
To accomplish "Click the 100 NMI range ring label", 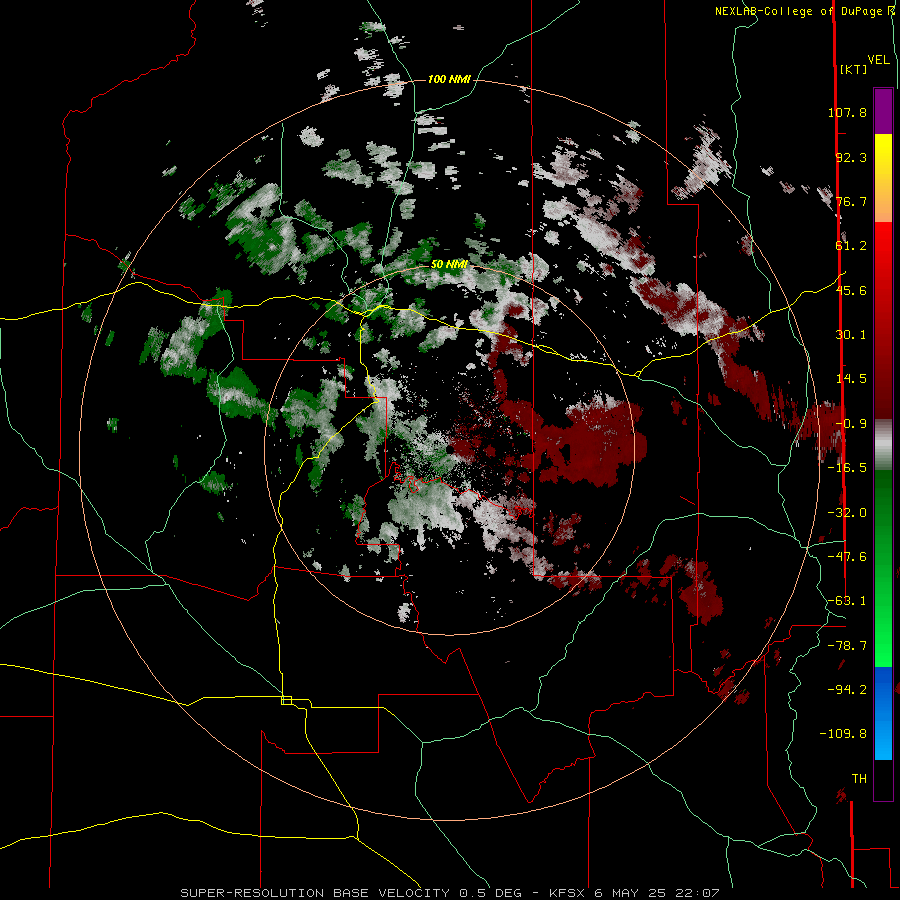I will 449,79.
